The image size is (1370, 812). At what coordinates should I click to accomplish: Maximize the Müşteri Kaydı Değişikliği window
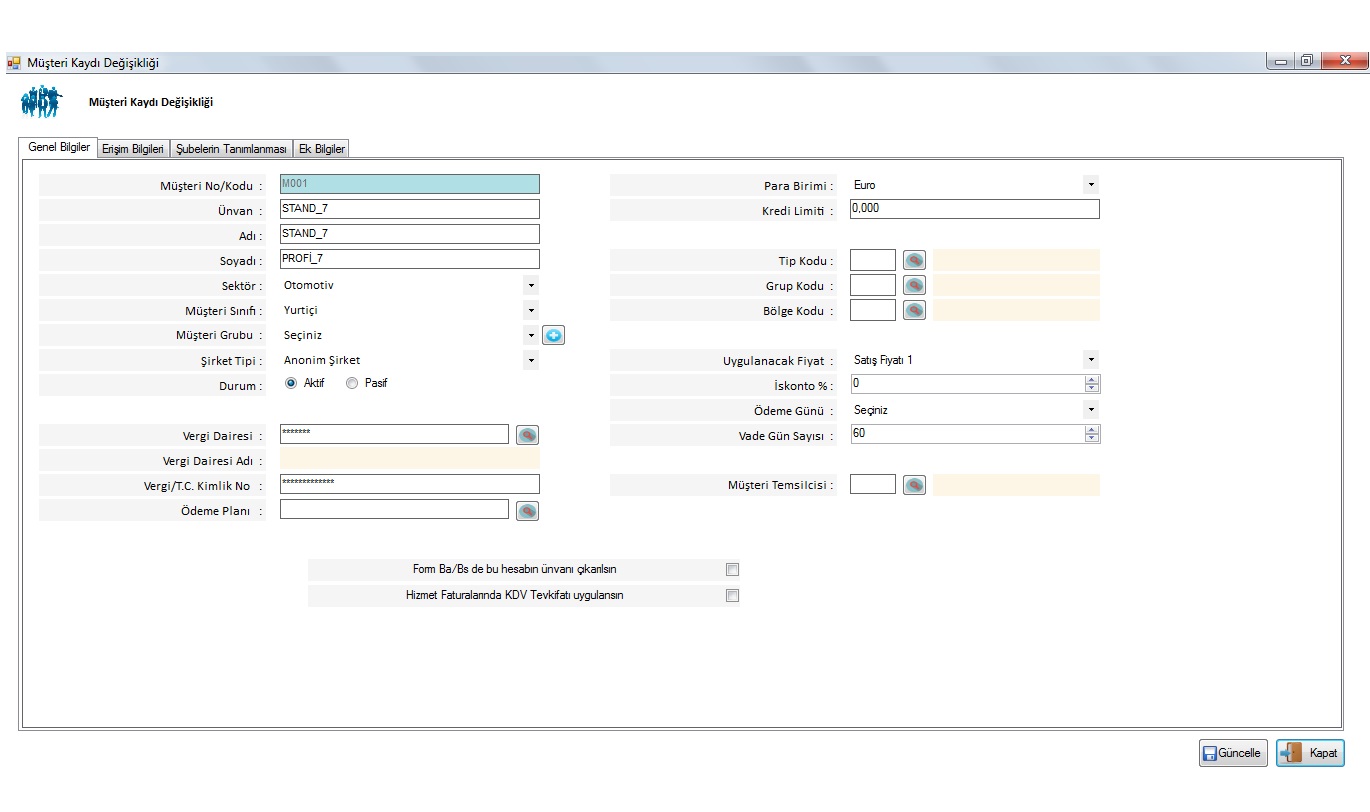[x=1307, y=62]
